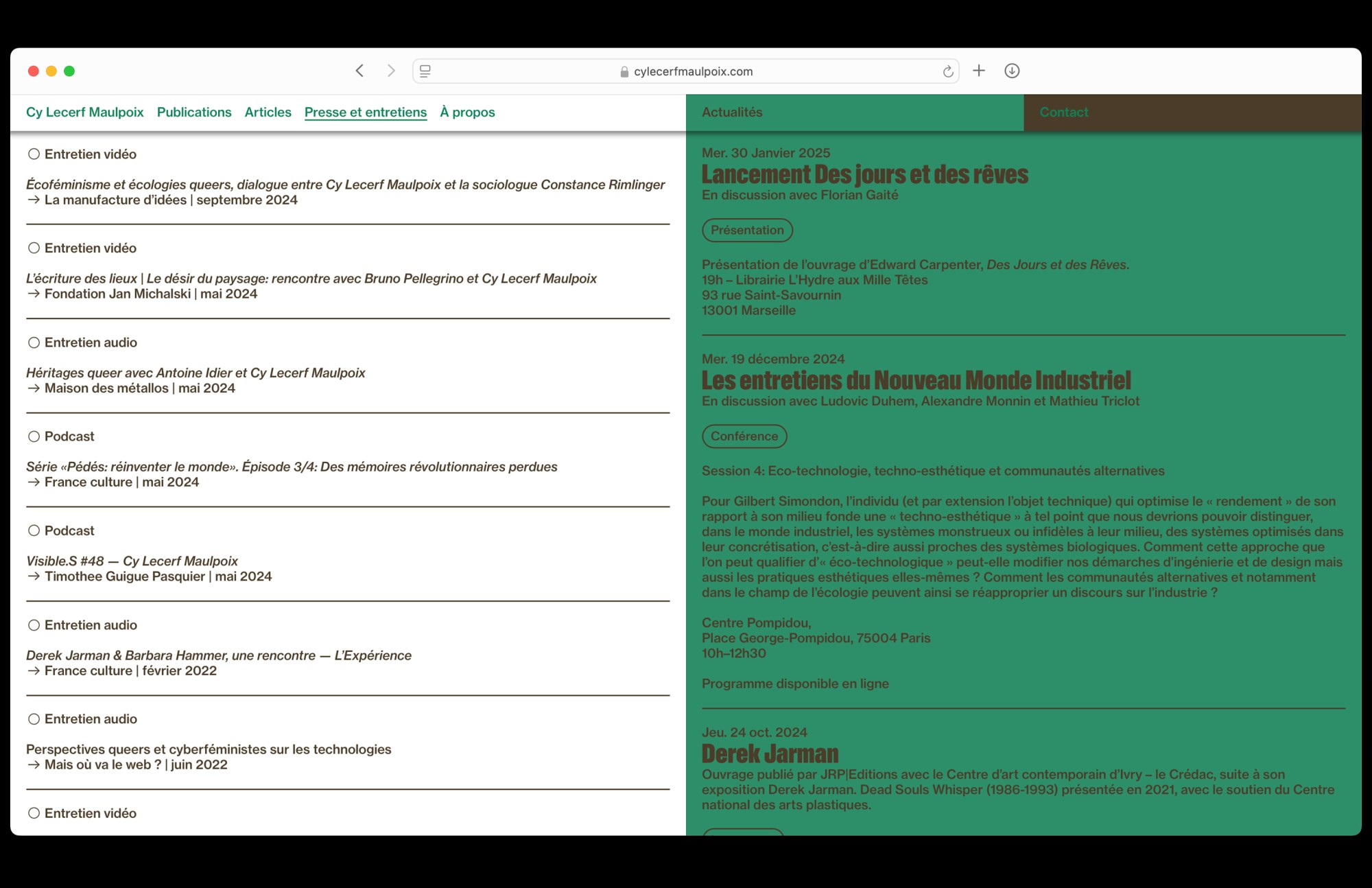Open the Publications menu item
Image resolution: width=1372 pixels, height=888 pixels.
coord(194,112)
